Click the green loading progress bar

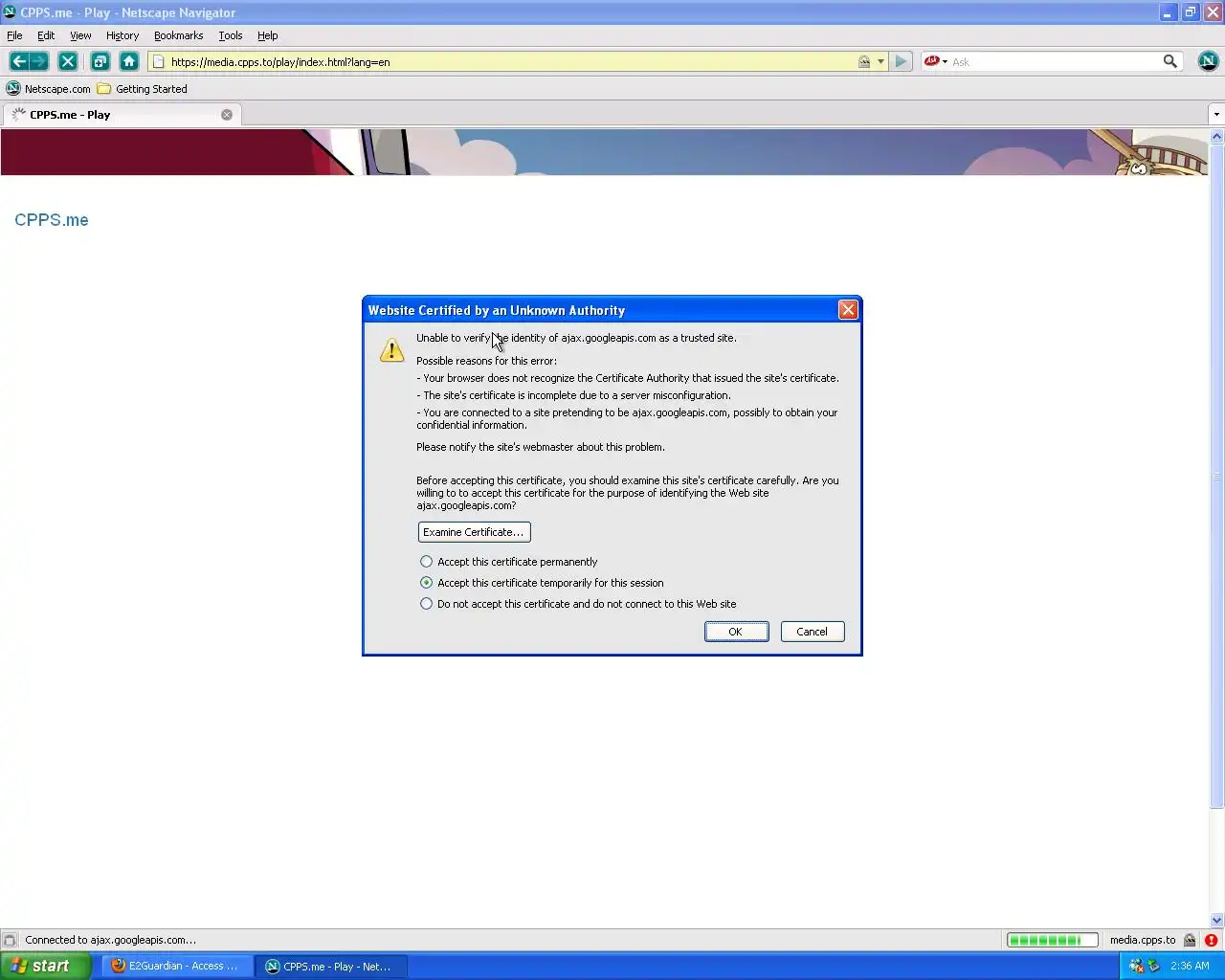tap(1052, 940)
